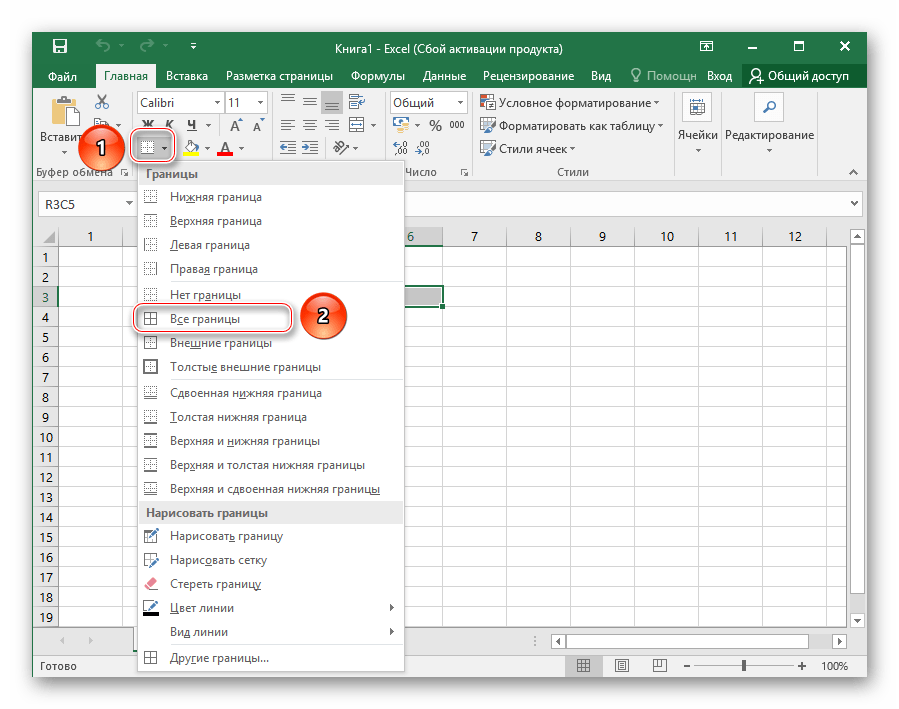The image size is (899, 709).
Task: Open the Ячейки group button
Action: pyautogui.click(x=697, y=124)
